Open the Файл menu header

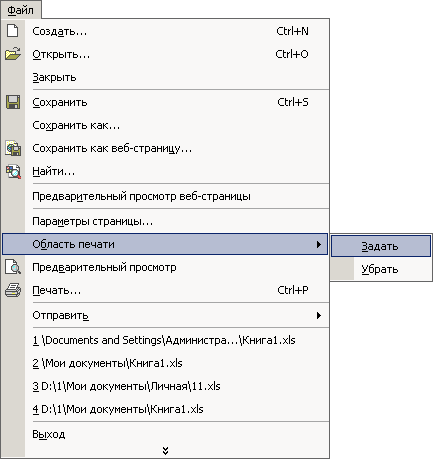pyautogui.click(x=21, y=10)
